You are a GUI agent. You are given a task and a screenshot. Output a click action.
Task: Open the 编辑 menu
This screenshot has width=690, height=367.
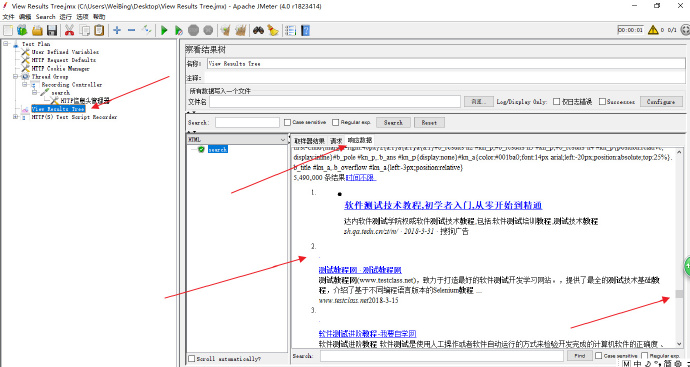[25, 17]
